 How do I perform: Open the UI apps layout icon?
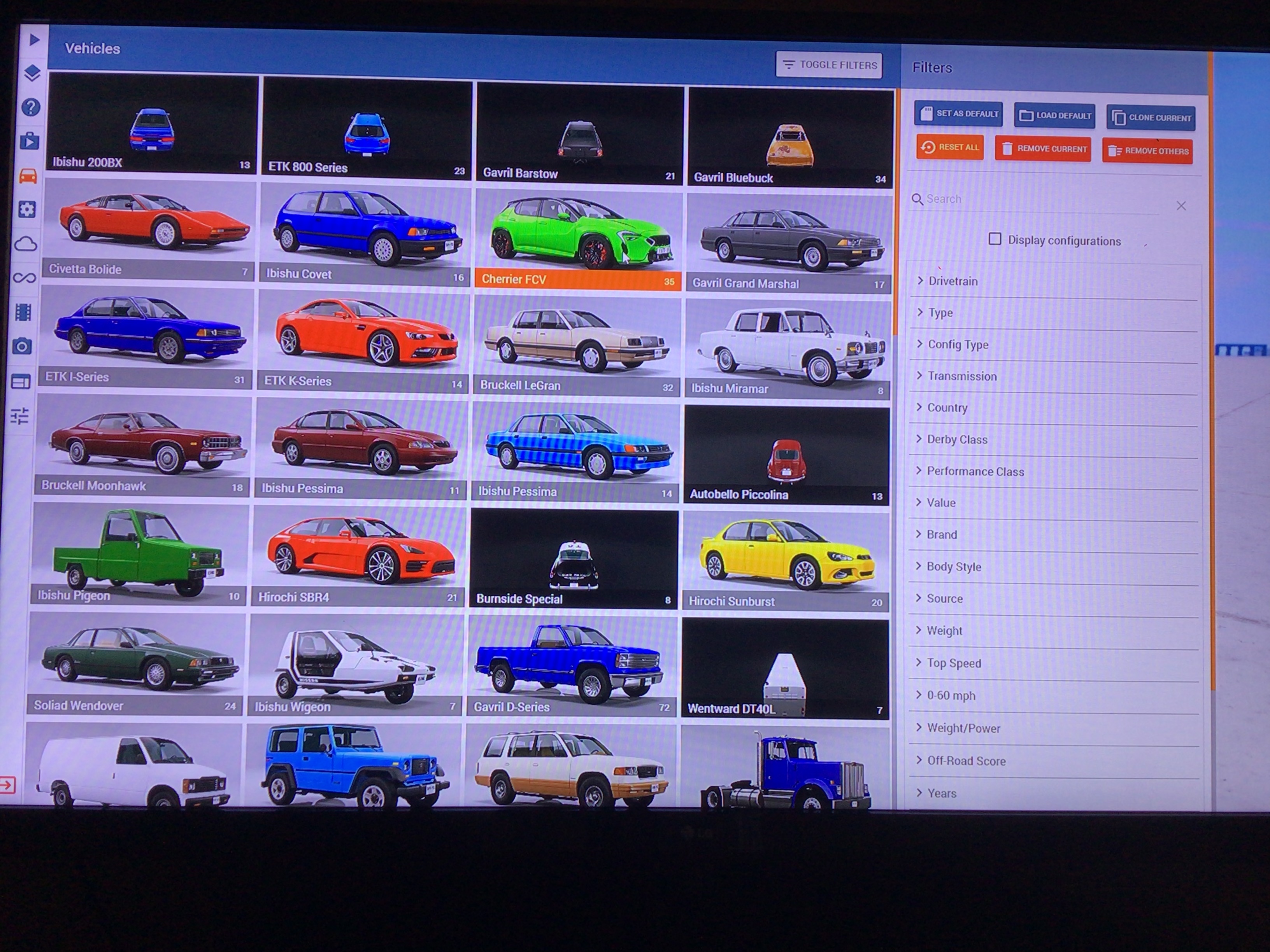point(21,381)
